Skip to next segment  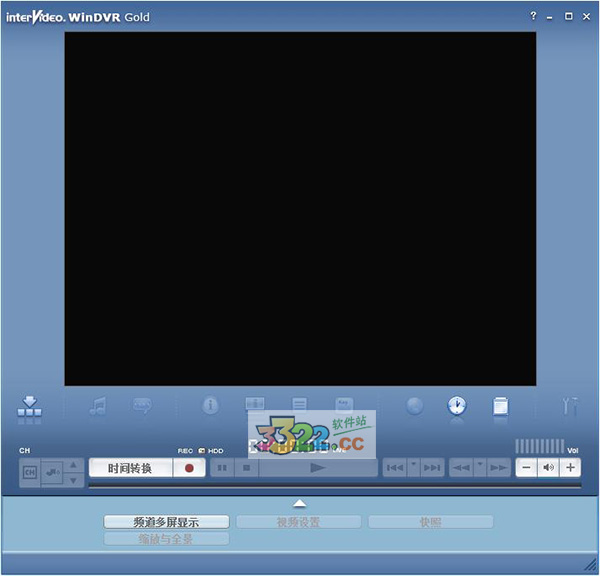432,468
